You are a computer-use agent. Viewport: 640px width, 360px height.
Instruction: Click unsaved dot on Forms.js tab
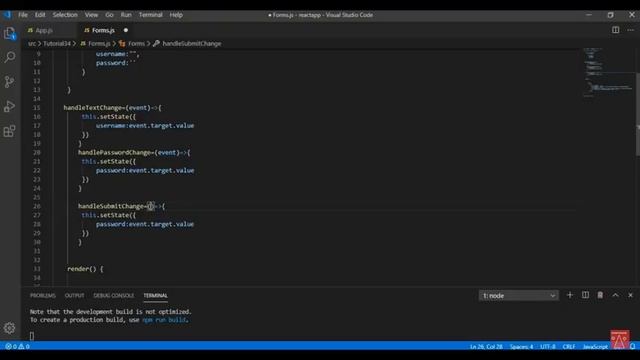coord(126,30)
